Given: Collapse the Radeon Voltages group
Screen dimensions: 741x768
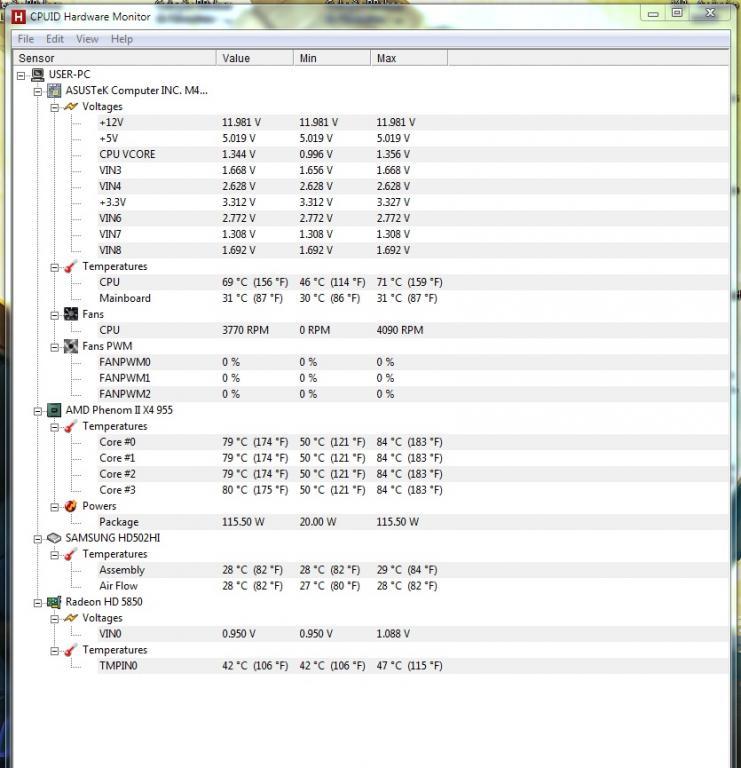Looking at the screenshot, I should pyautogui.click(x=55, y=619).
